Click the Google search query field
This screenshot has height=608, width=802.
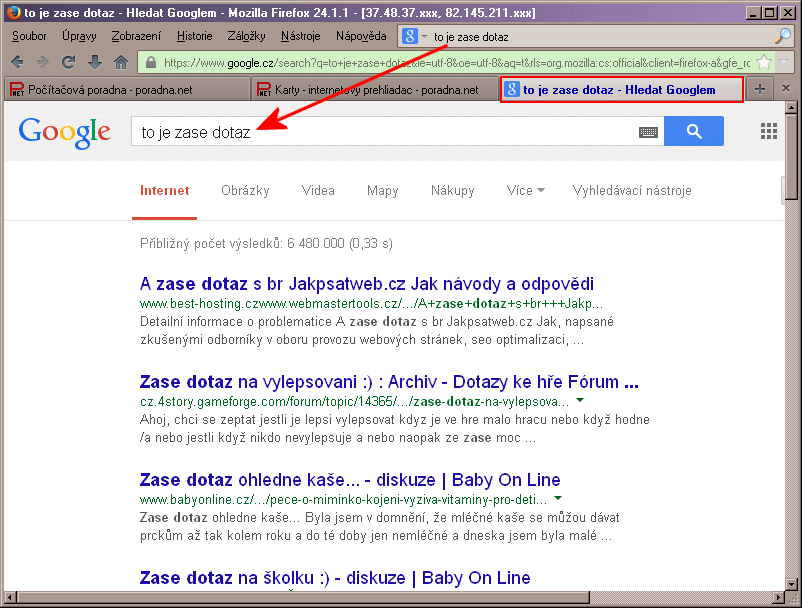[384, 131]
